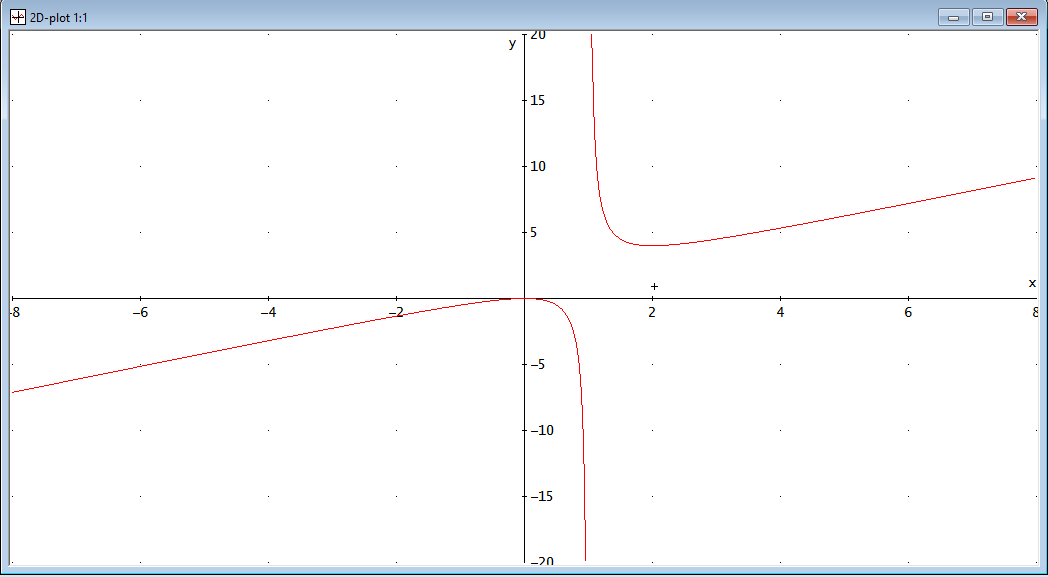Click the tick label 5 on the y-axis

535,232
